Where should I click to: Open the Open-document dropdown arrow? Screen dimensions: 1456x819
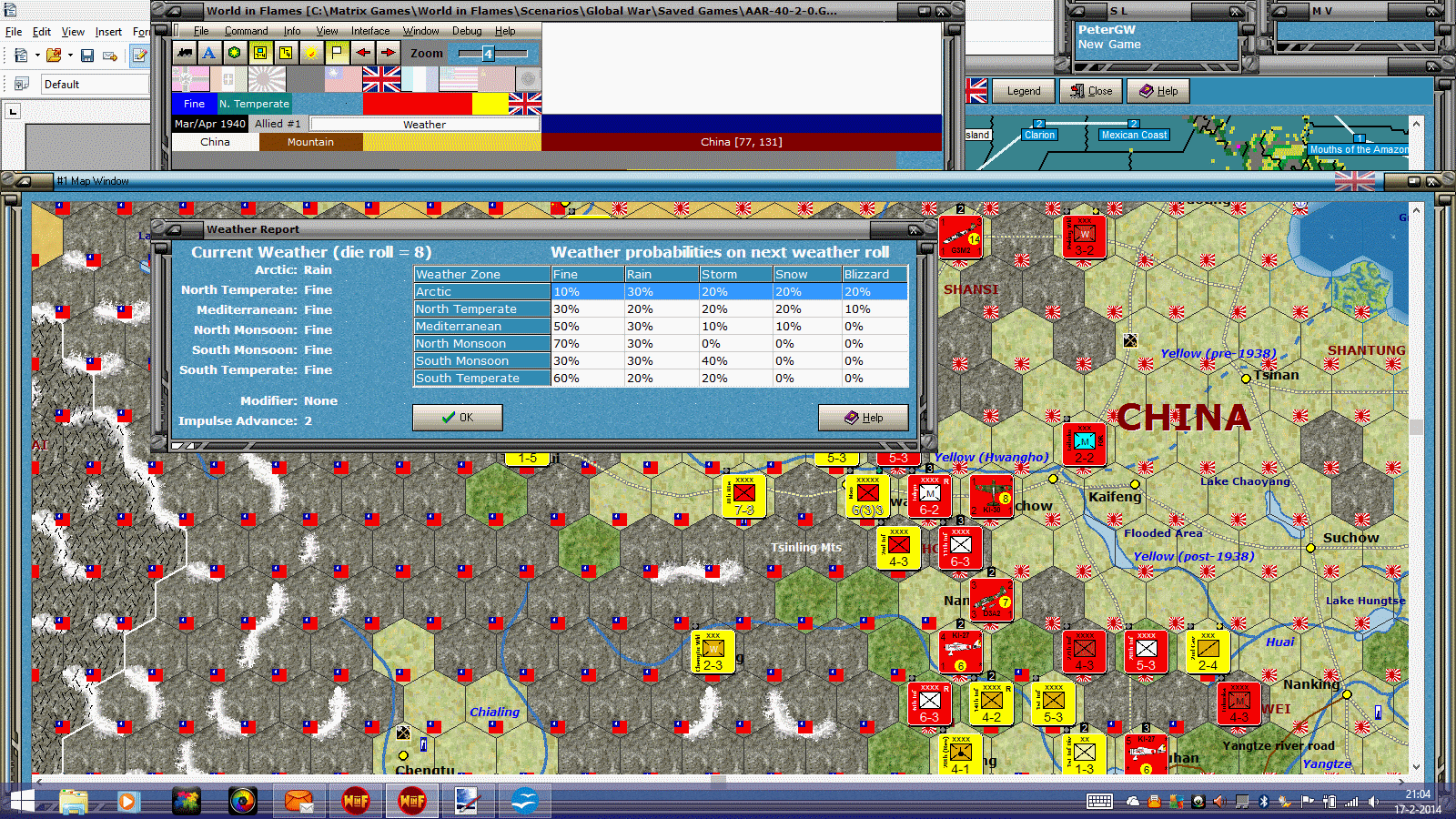point(70,56)
